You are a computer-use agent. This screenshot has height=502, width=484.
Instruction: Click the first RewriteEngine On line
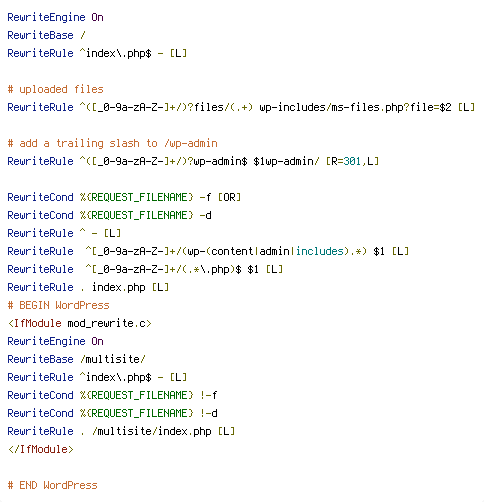point(55,17)
